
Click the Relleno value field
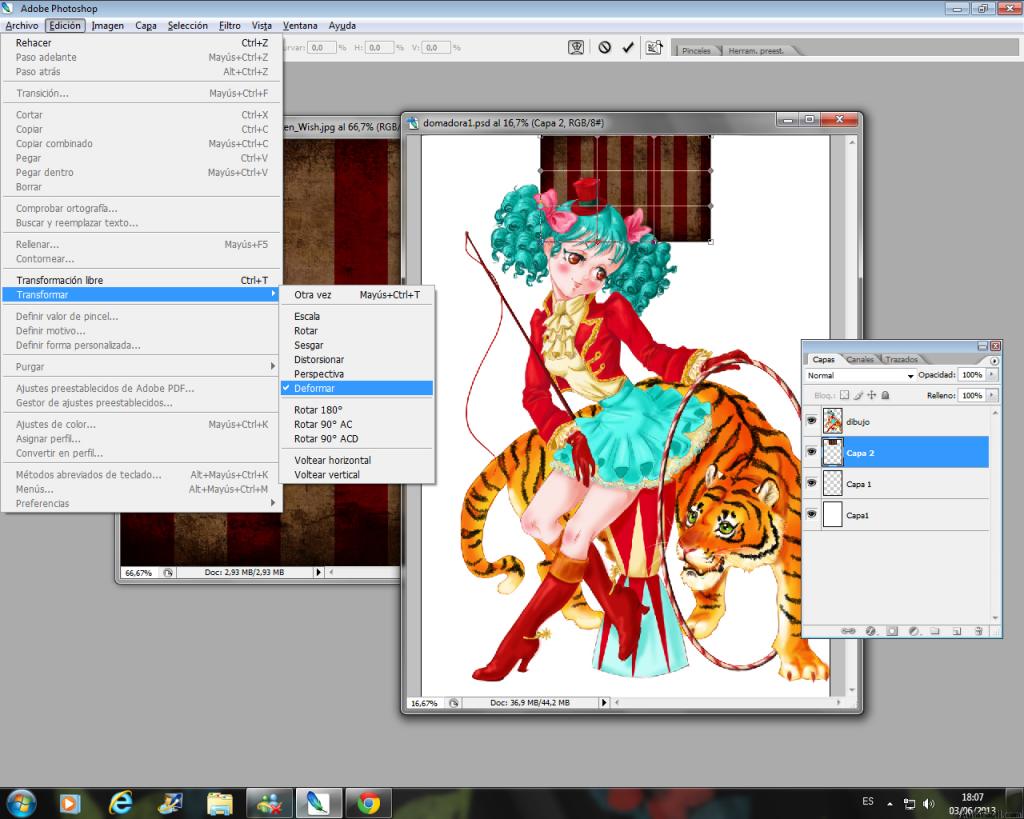coord(972,395)
